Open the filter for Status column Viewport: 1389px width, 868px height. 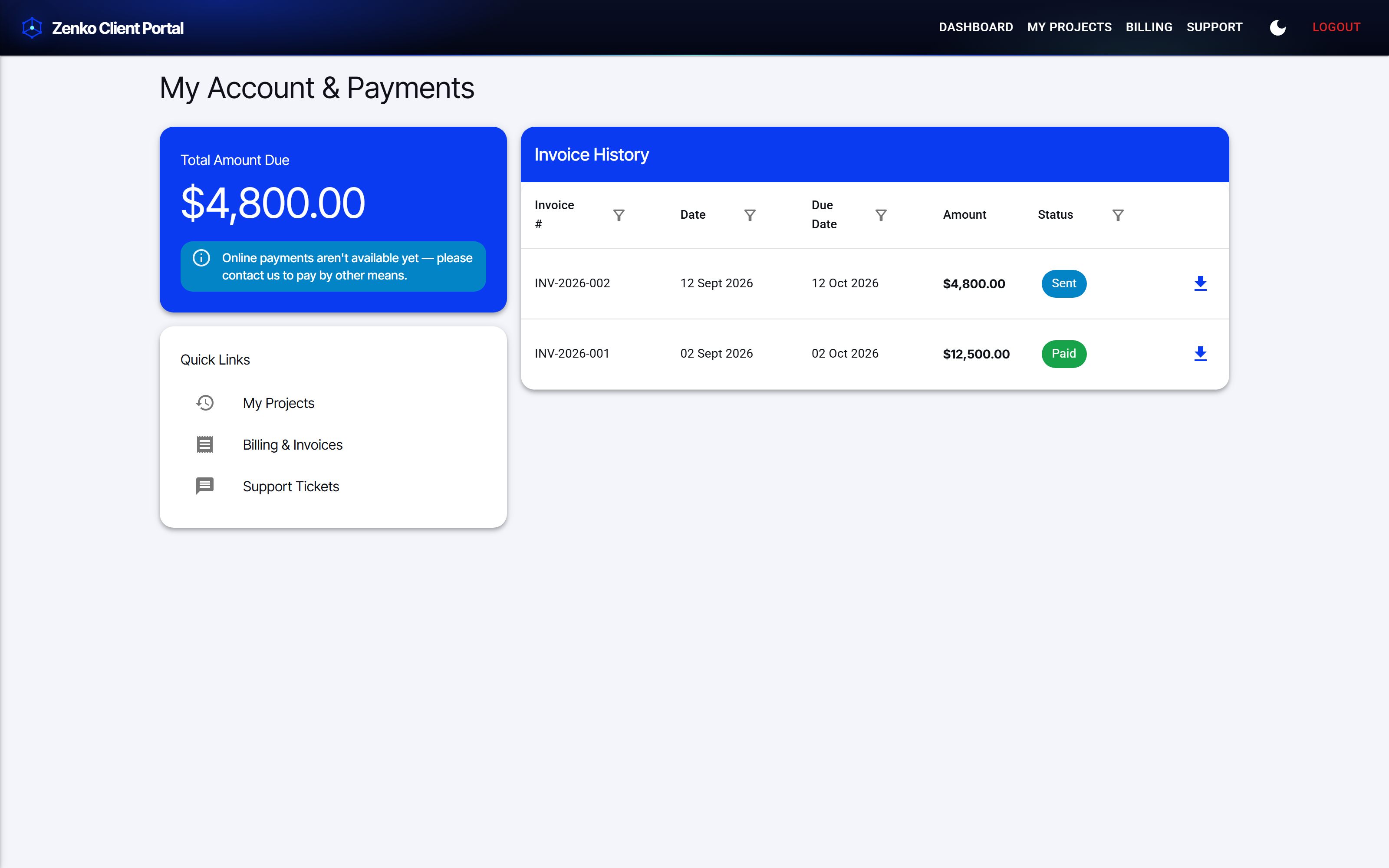[x=1118, y=215]
